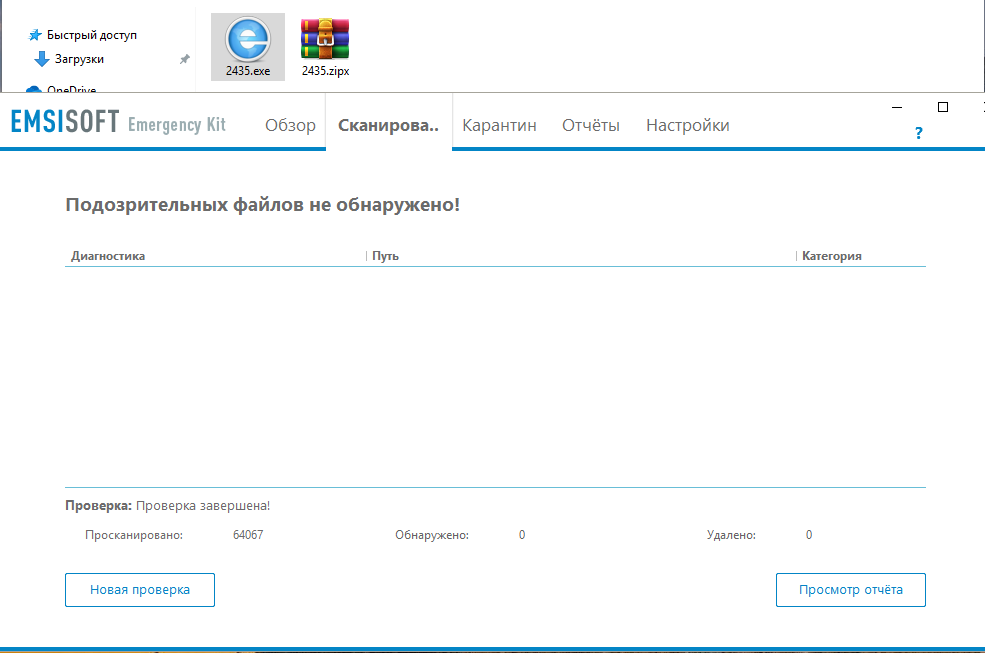Image resolution: width=985 pixels, height=653 pixels.
Task: Click the Просмотр отчёта button
Action: pyautogui.click(x=851, y=590)
